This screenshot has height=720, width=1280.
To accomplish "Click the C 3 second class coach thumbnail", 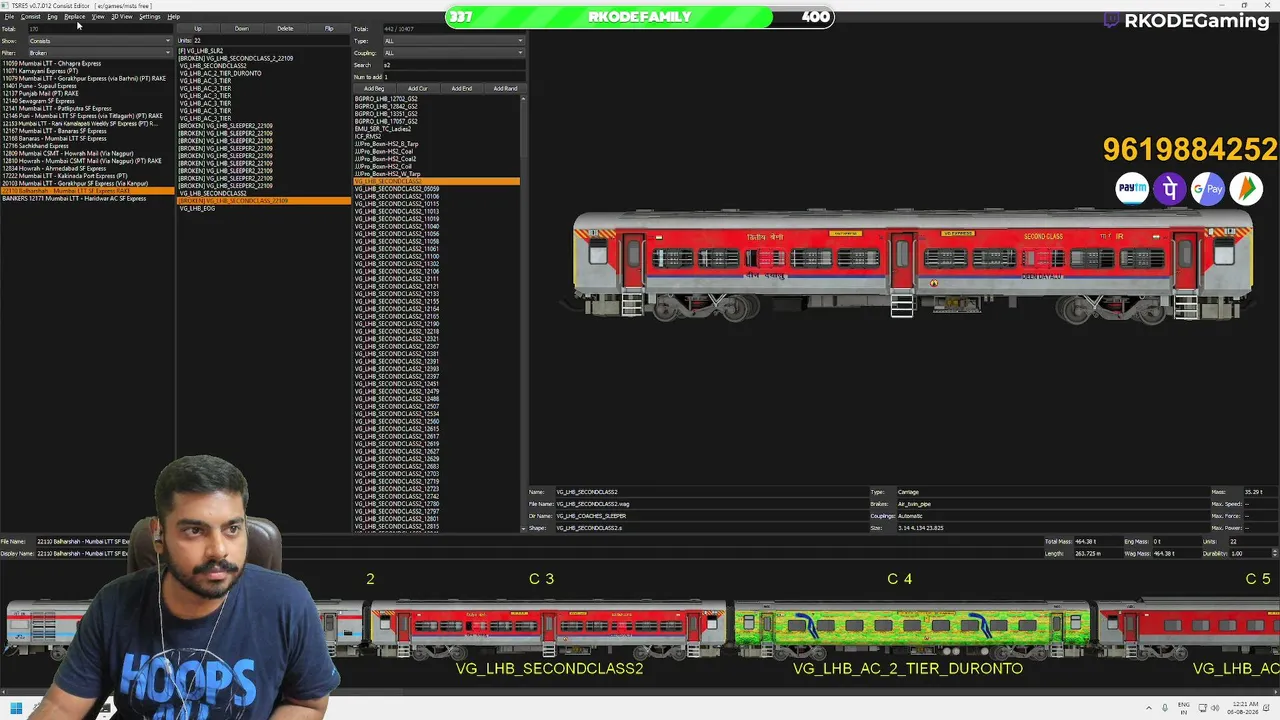I will coord(548,630).
